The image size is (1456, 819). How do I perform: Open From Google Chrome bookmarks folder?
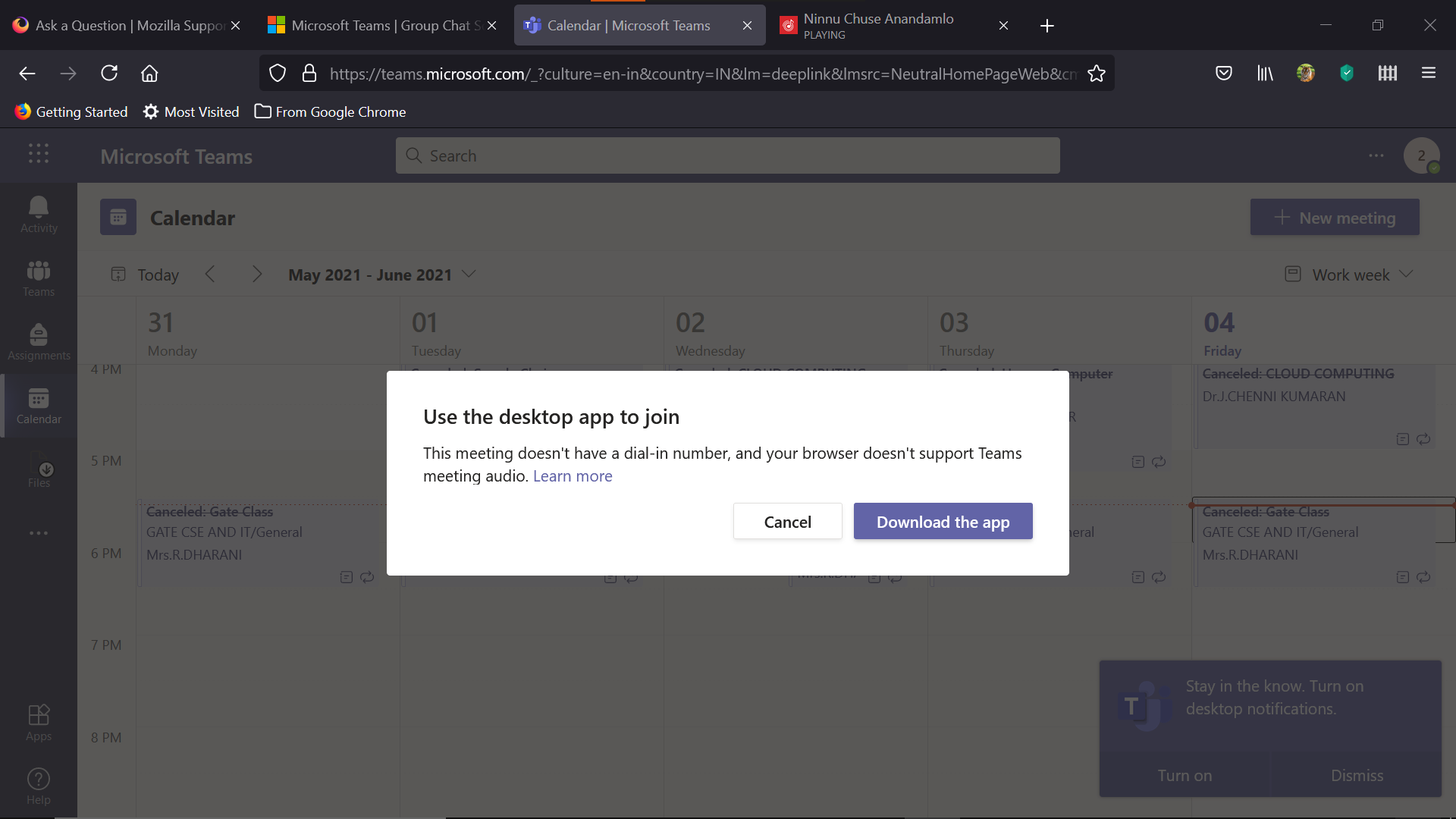tap(330, 111)
